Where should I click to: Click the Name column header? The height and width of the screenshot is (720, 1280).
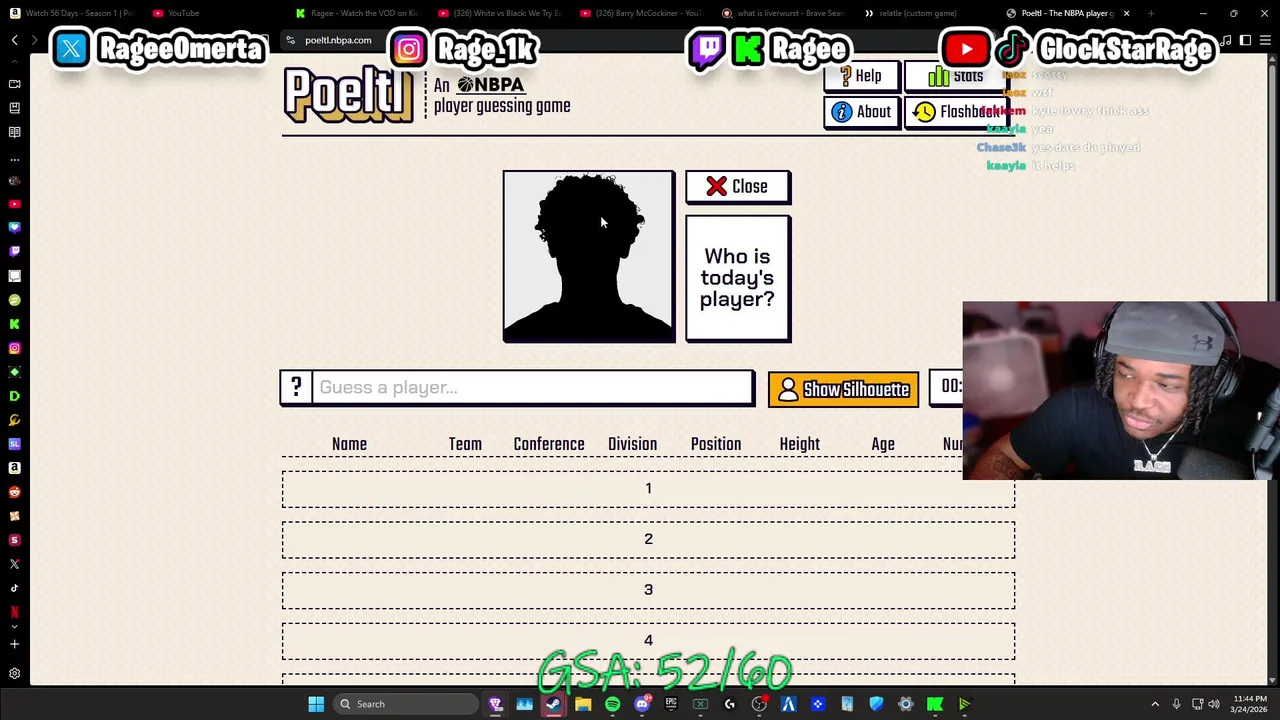pos(349,444)
